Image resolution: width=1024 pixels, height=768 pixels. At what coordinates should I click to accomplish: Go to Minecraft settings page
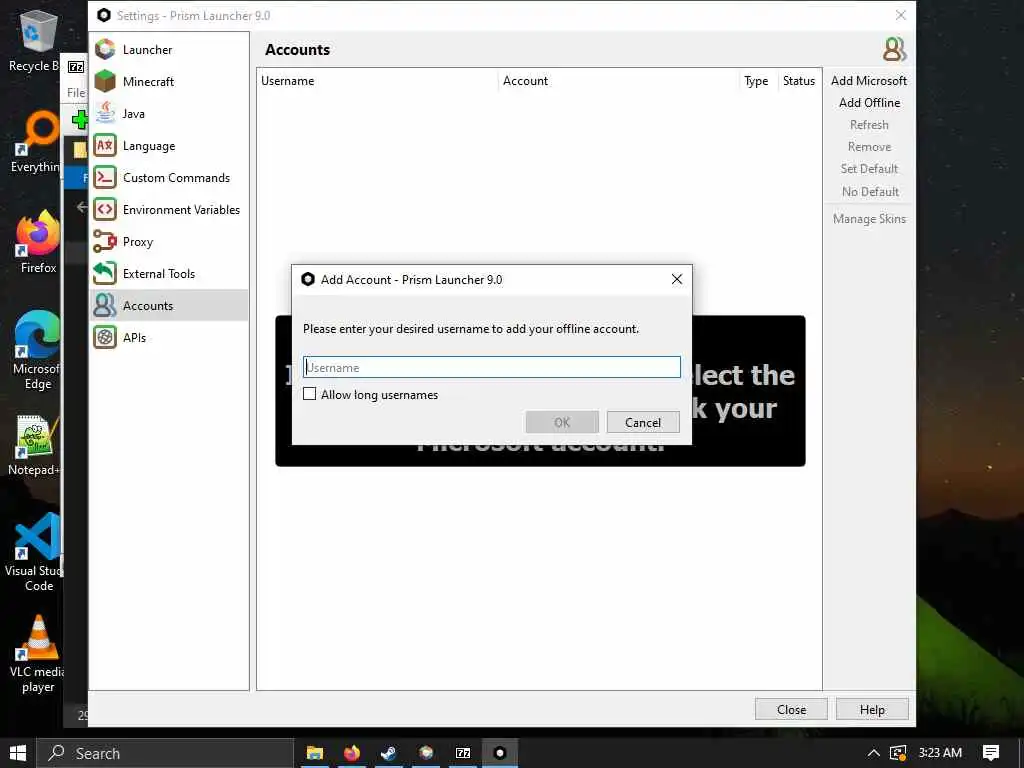tap(148, 82)
